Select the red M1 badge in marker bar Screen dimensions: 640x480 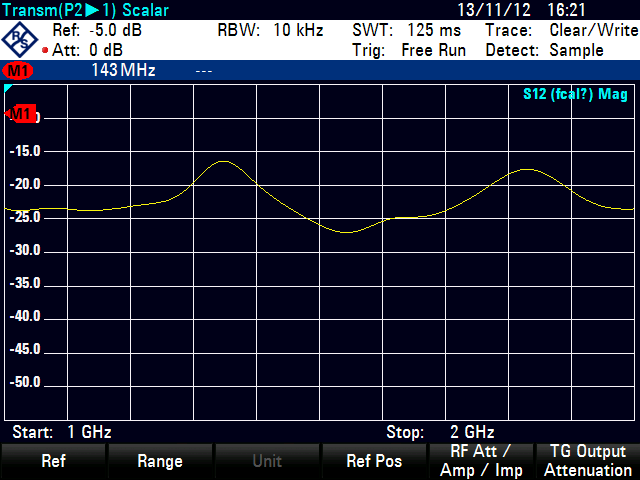tap(19, 71)
